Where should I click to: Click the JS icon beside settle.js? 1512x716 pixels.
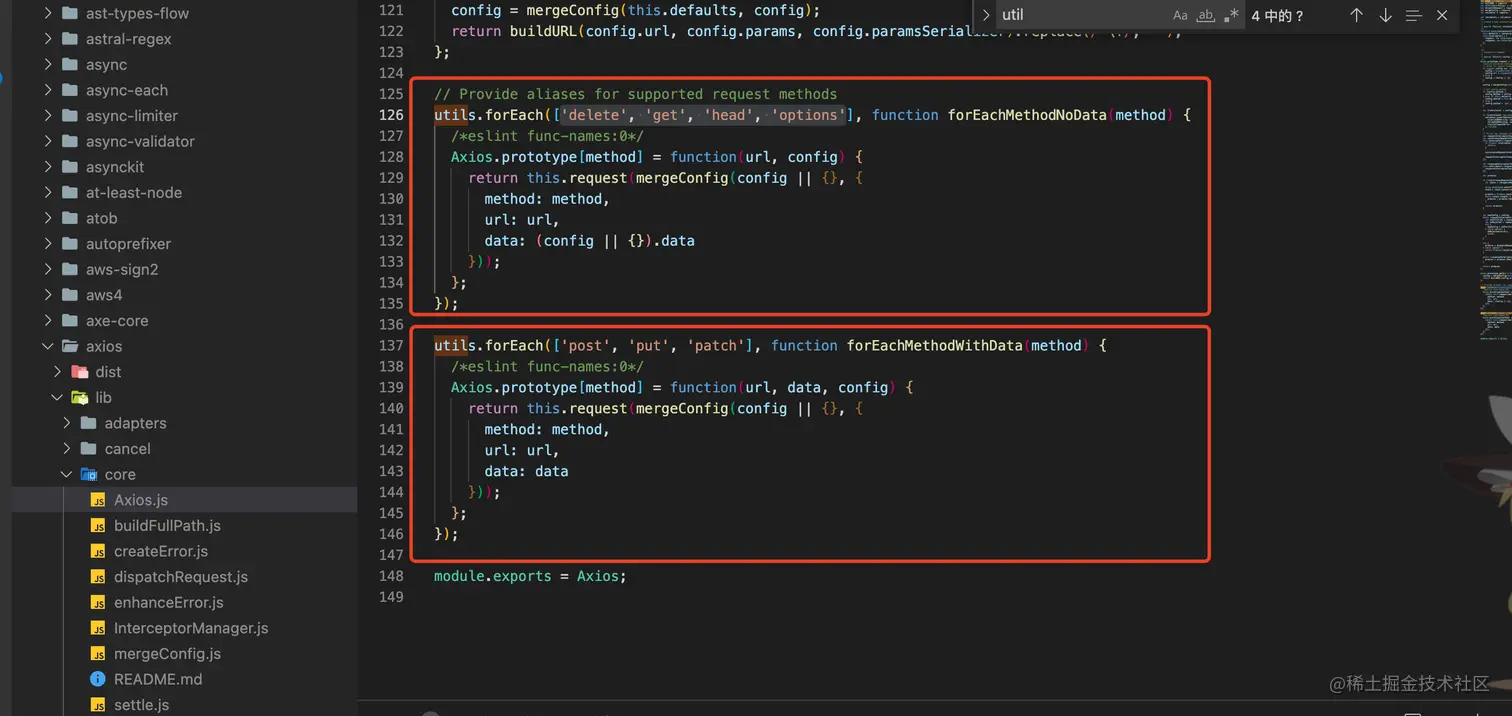[x=98, y=705]
